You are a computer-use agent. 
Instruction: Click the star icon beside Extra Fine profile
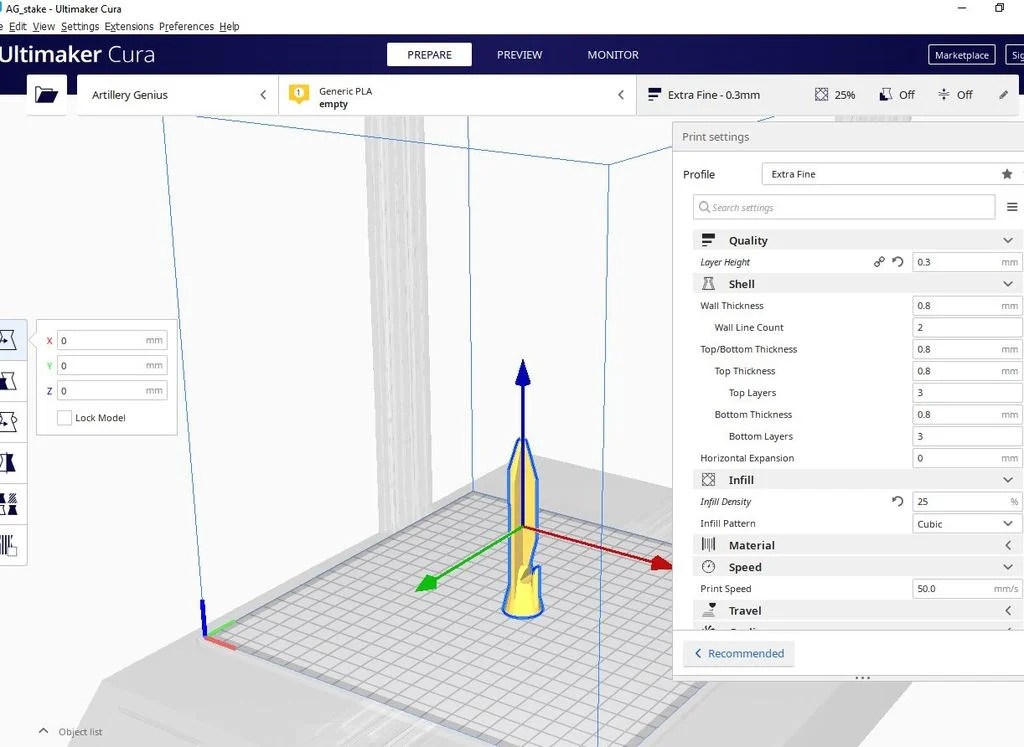[x=1007, y=174]
